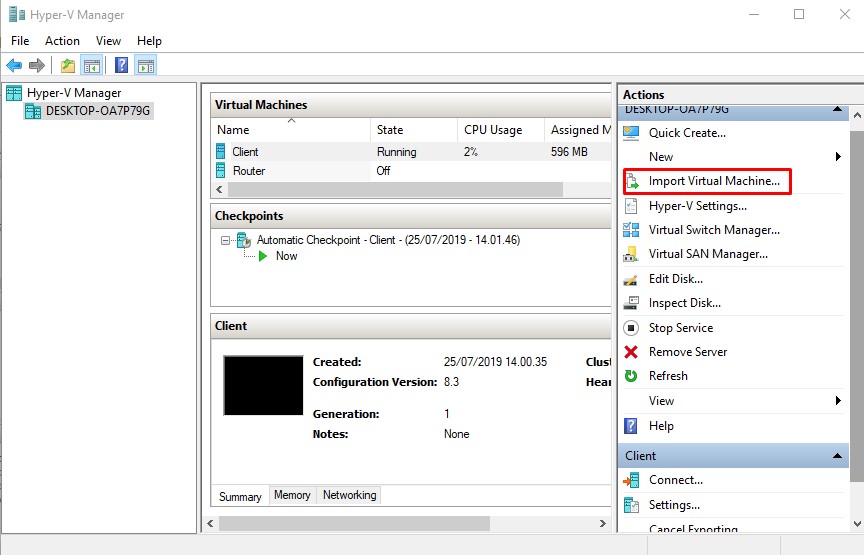Expand the View submenu arrow in Actions

point(838,401)
